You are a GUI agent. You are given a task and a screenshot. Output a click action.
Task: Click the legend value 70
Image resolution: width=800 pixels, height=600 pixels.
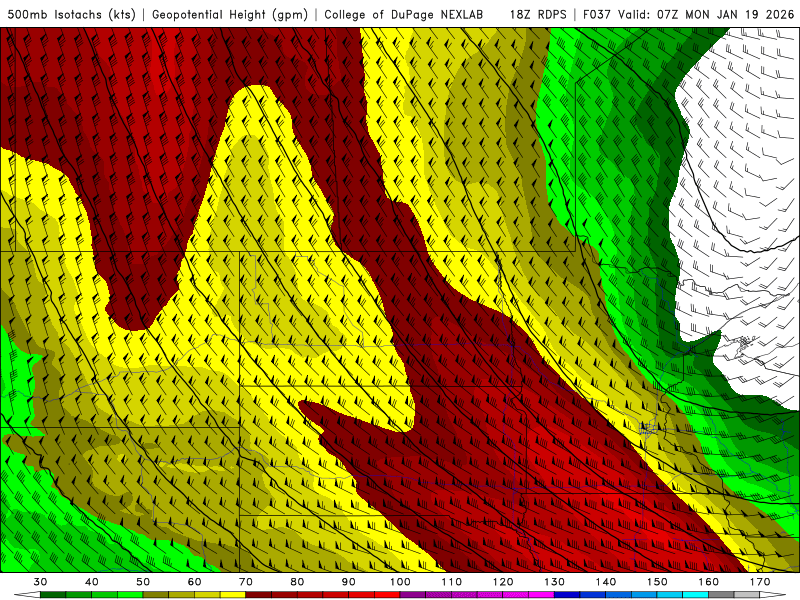point(246,582)
